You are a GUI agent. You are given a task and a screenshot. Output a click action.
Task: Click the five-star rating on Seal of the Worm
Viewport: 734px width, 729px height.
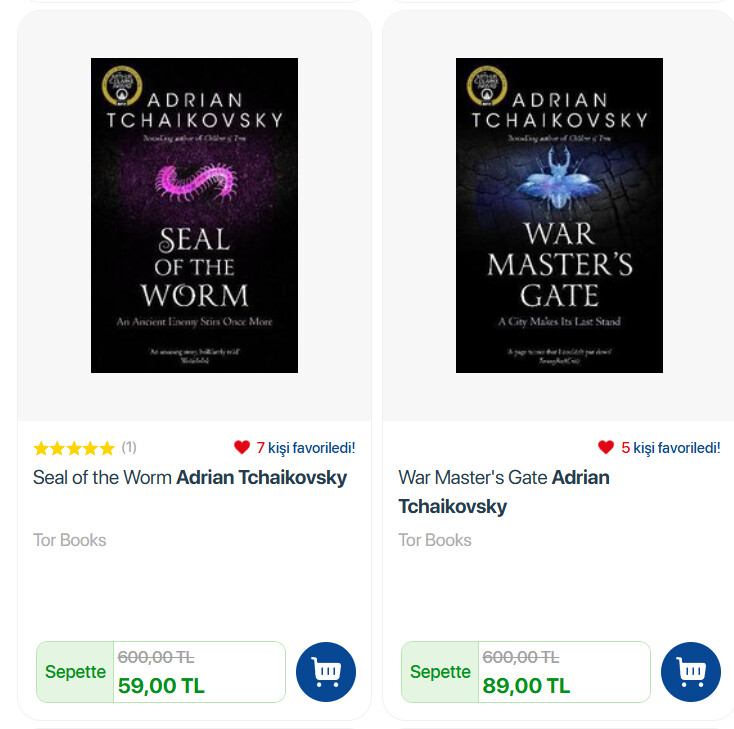click(74, 448)
